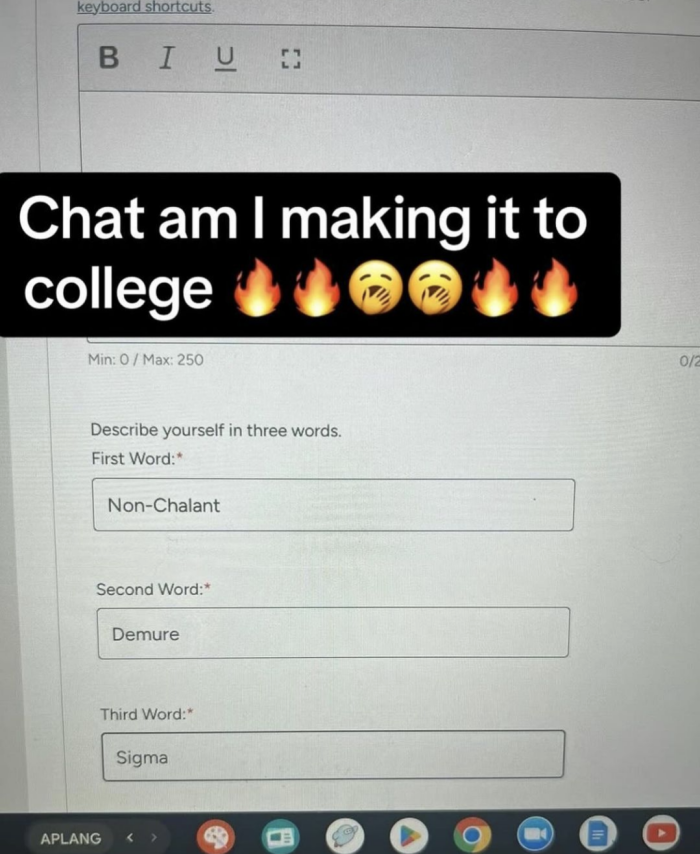
Task: Focus the Third Word field containing Sigma
Action: [x=333, y=756]
